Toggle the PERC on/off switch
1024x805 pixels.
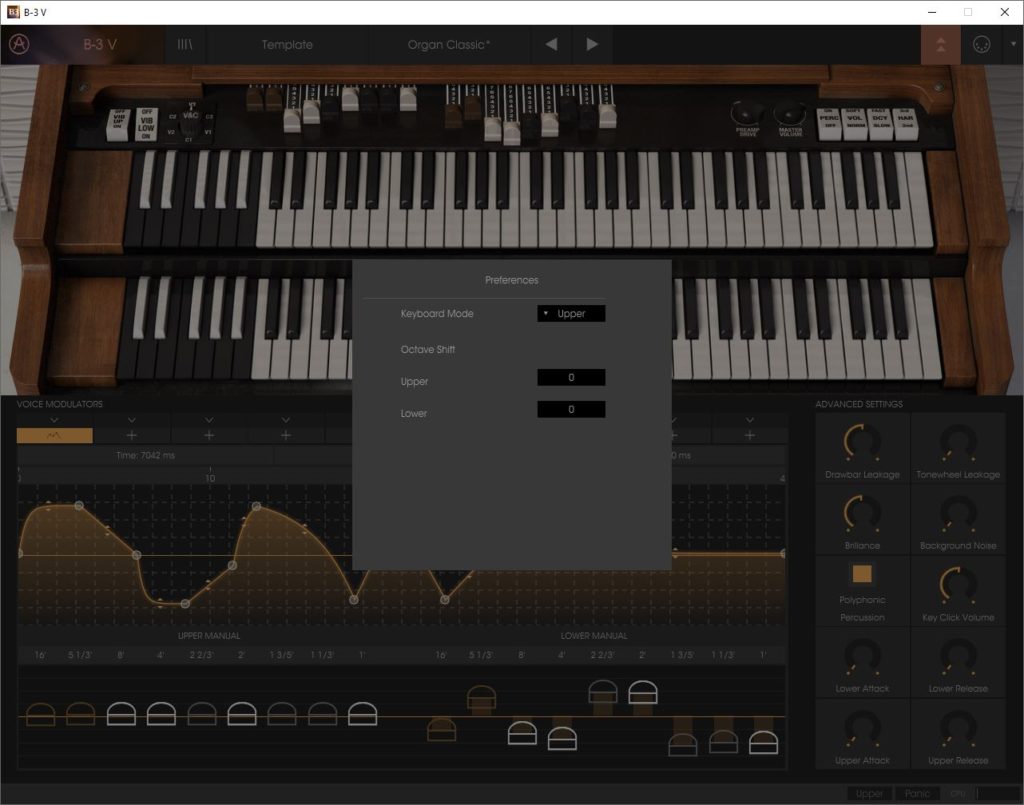[x=829, y=123]
